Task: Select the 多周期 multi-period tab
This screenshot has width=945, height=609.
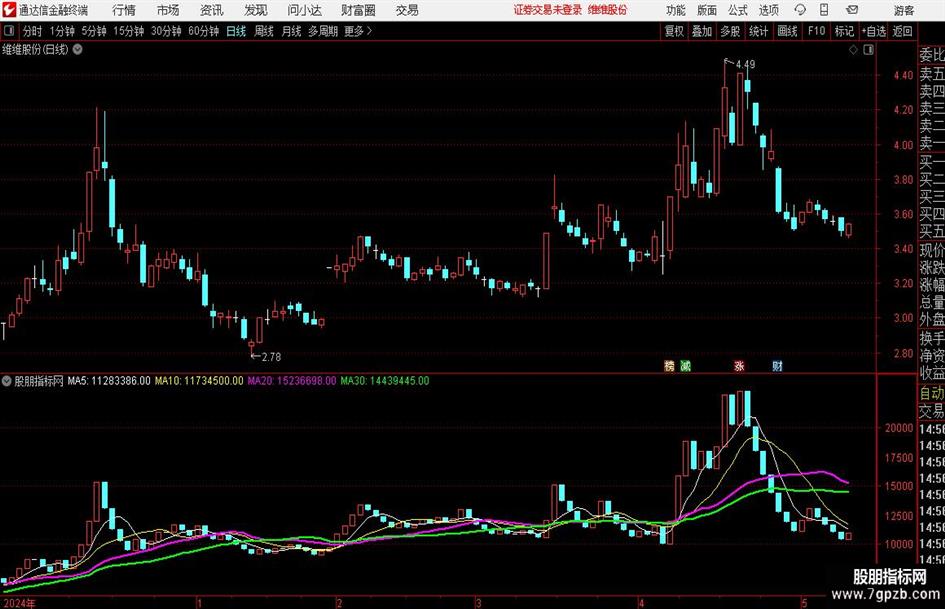Action: pos(323,31)
